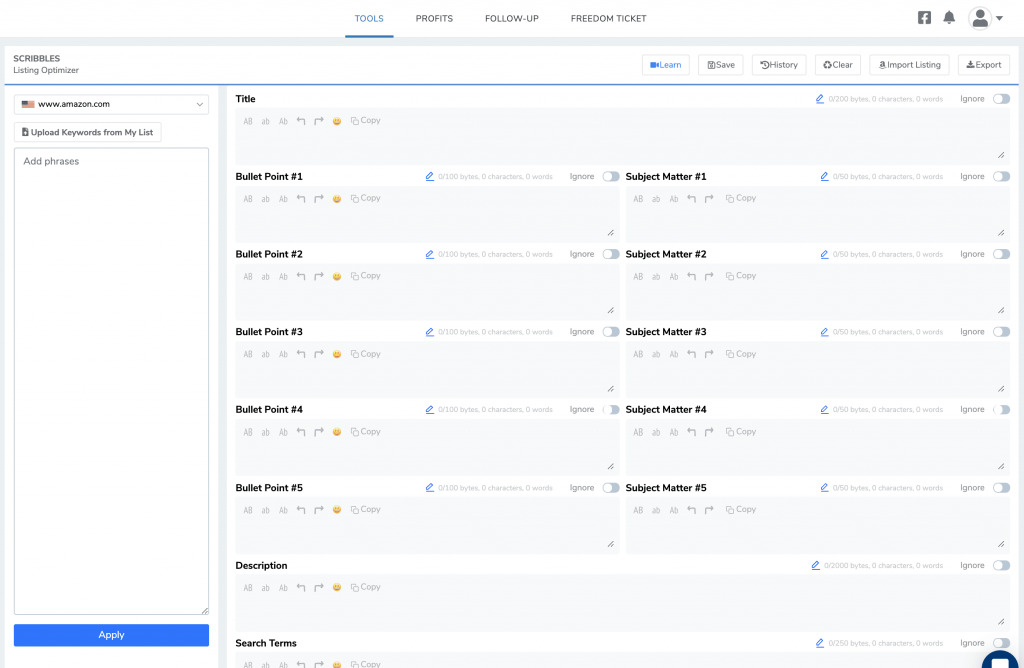Toggle Ignore switch for Description
Viewport: 1024px width, 668px height.
coord(1001,565)
